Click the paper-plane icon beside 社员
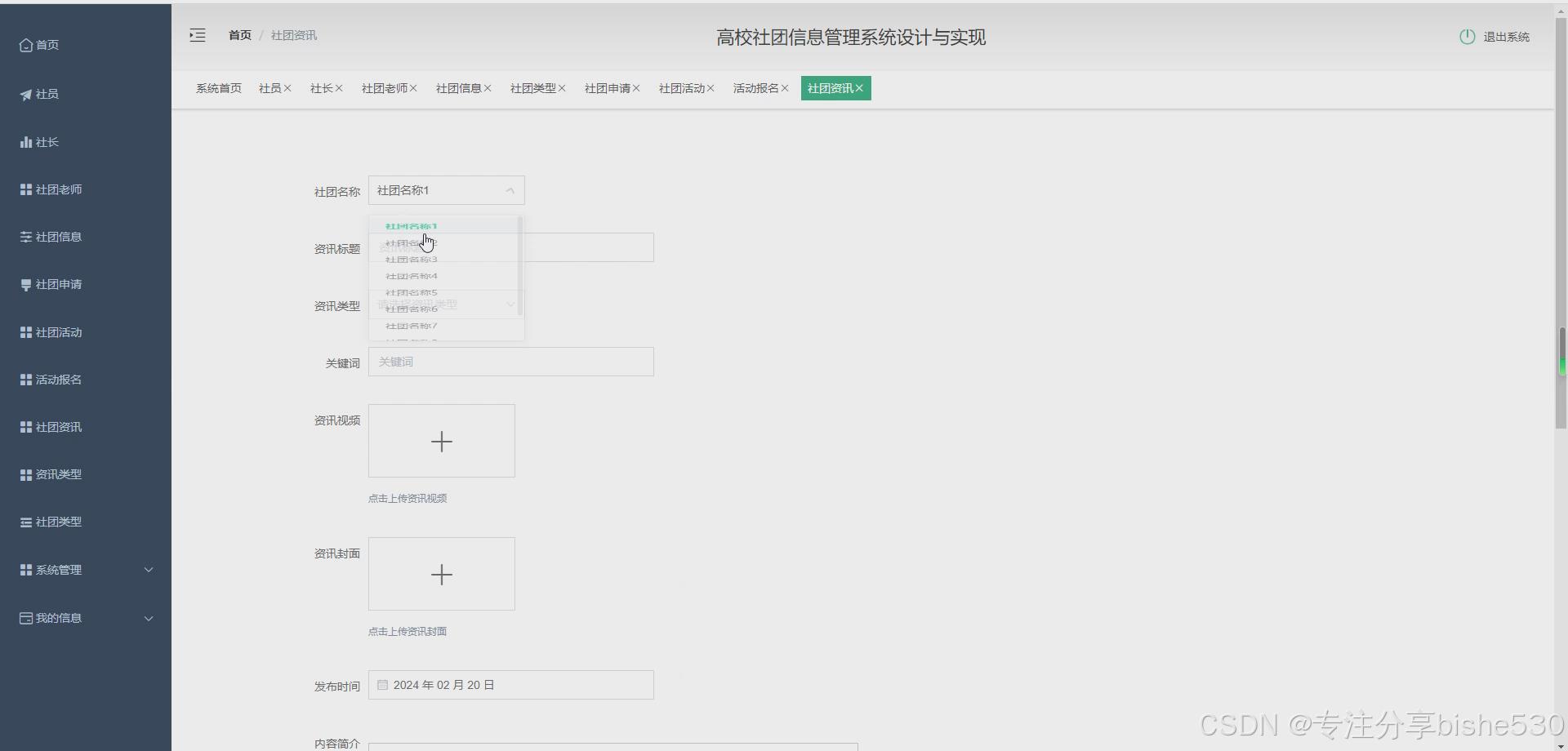 tap(26, 95)
